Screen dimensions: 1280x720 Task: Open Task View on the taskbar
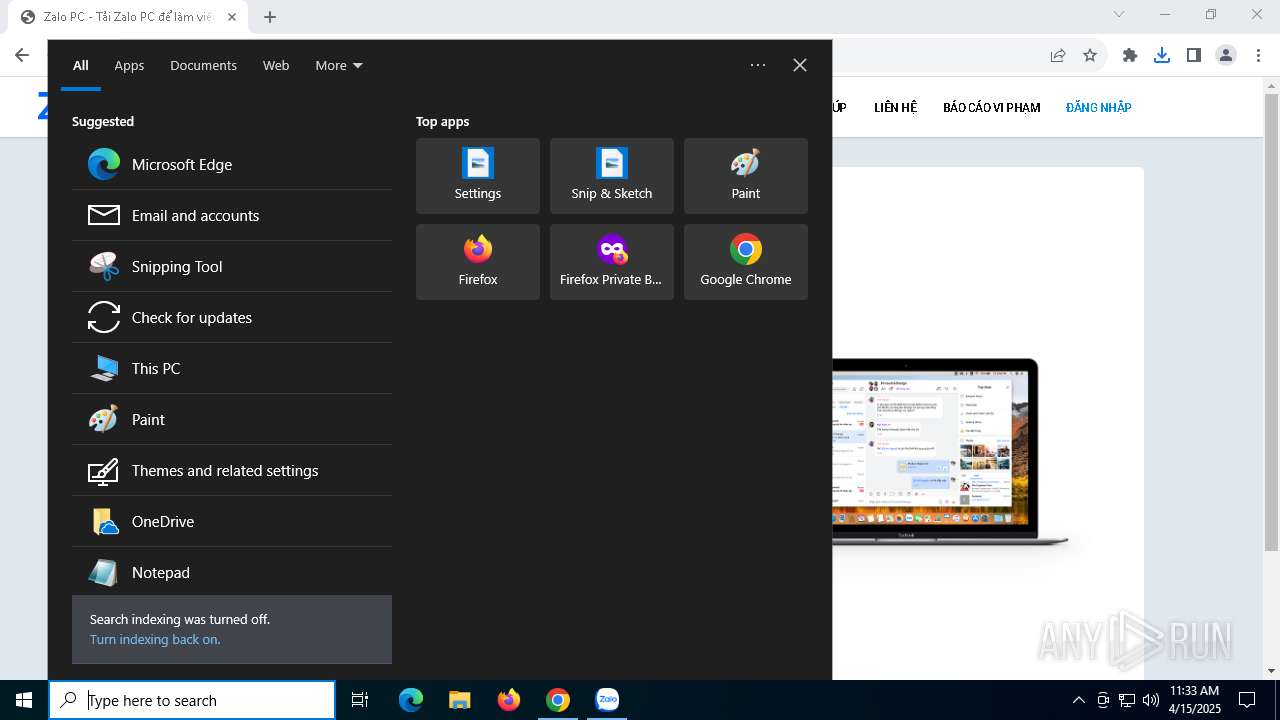coord(360,700)
